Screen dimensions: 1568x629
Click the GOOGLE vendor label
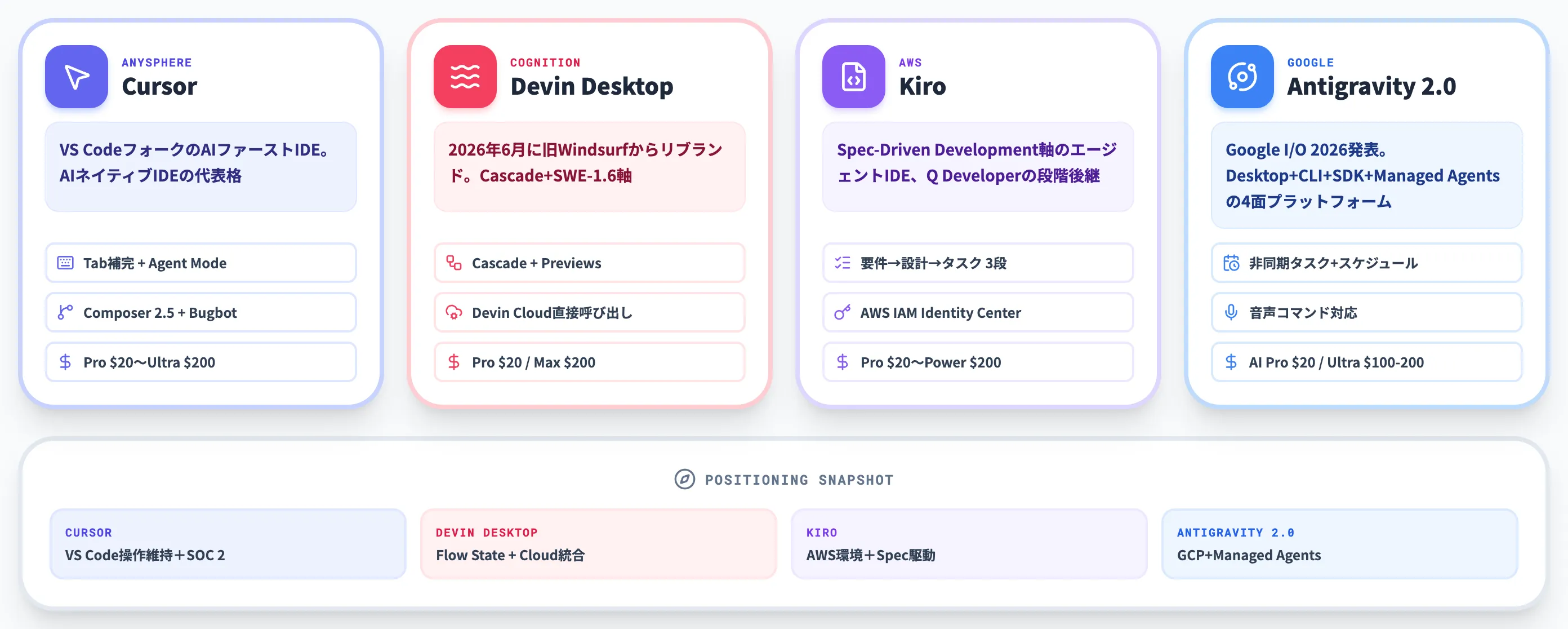coord(1311,62)
